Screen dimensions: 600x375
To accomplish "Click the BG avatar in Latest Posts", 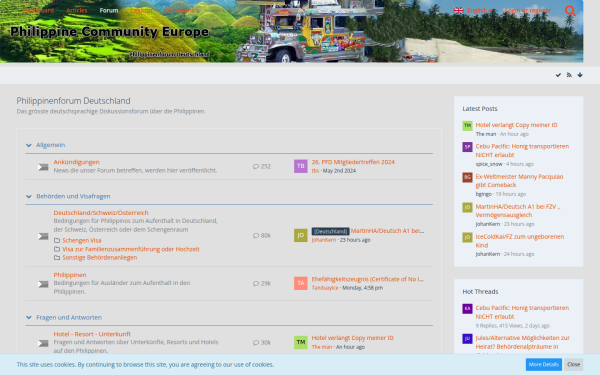I will (x=467, y=177).
